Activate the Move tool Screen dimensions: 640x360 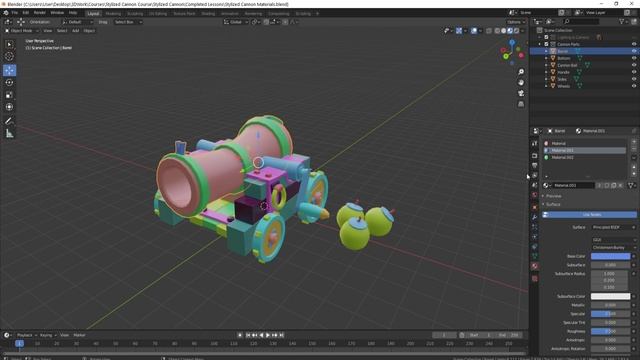9,70
